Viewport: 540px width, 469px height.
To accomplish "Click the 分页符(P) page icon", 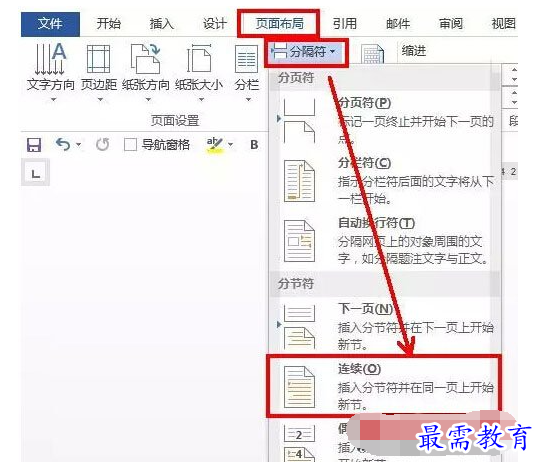I will [300, 121].
